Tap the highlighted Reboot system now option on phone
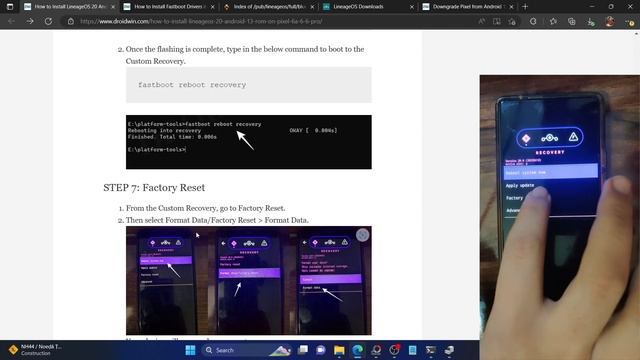The image size is (640, 360). click(551, 171)
